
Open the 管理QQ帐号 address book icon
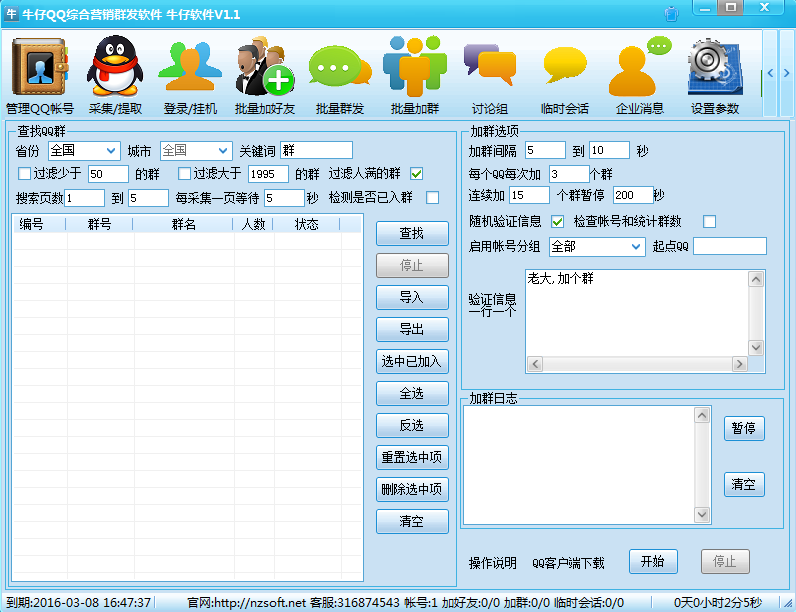click(x=40, y=66)
